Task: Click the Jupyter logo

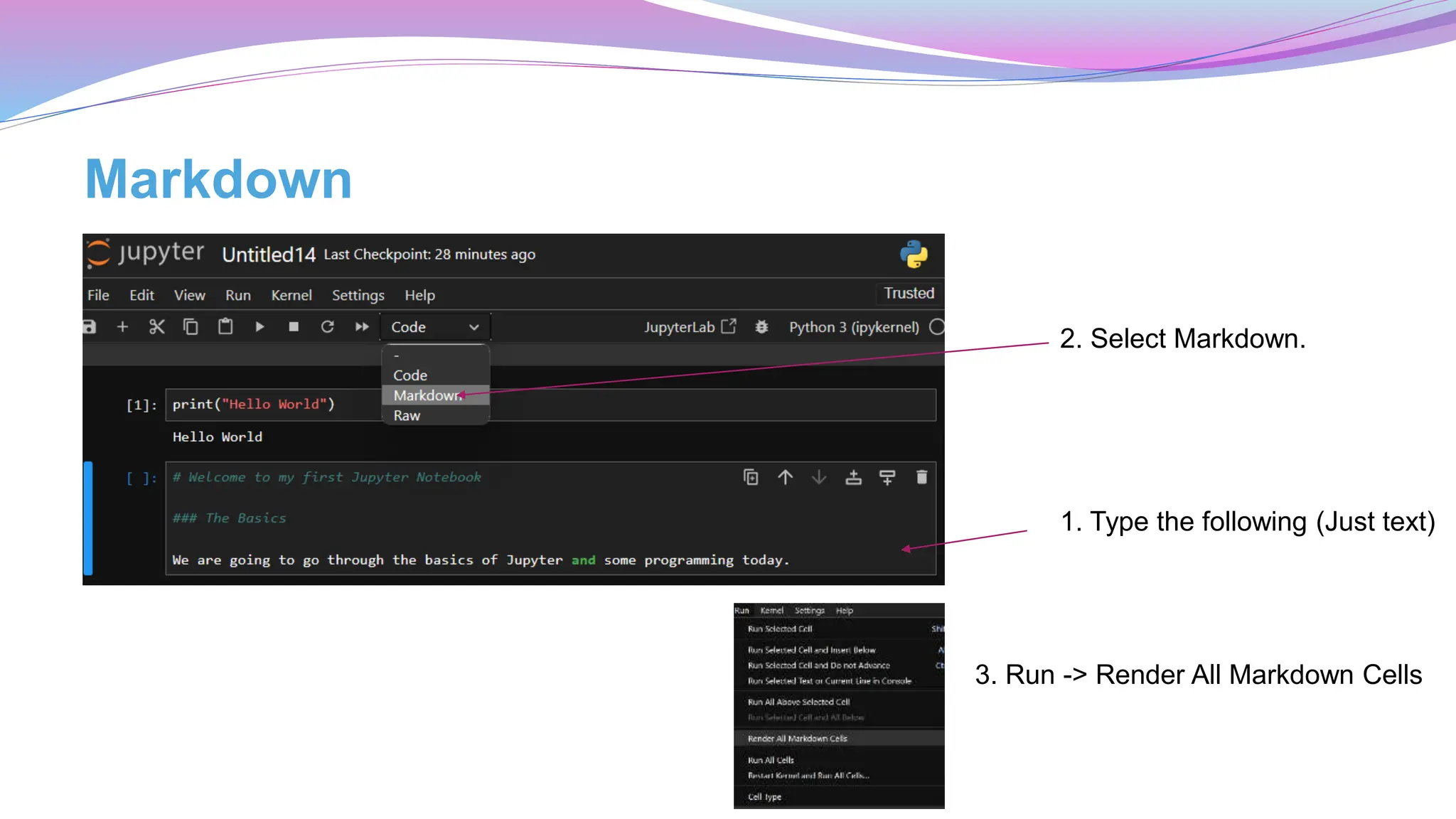Action: click(x=145, y=254)
